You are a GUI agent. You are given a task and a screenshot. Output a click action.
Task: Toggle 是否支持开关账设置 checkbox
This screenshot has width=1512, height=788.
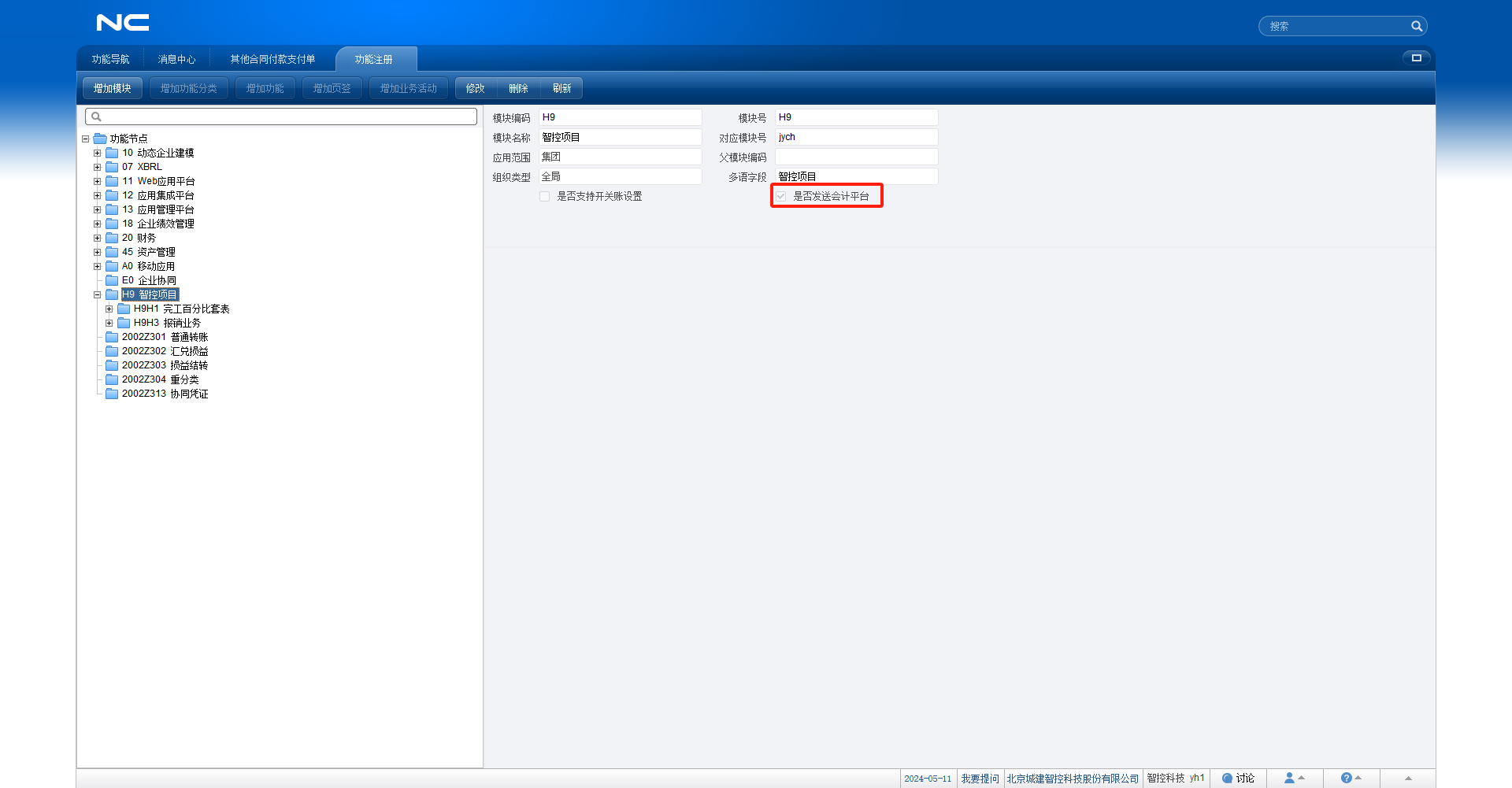click(544, 196)
